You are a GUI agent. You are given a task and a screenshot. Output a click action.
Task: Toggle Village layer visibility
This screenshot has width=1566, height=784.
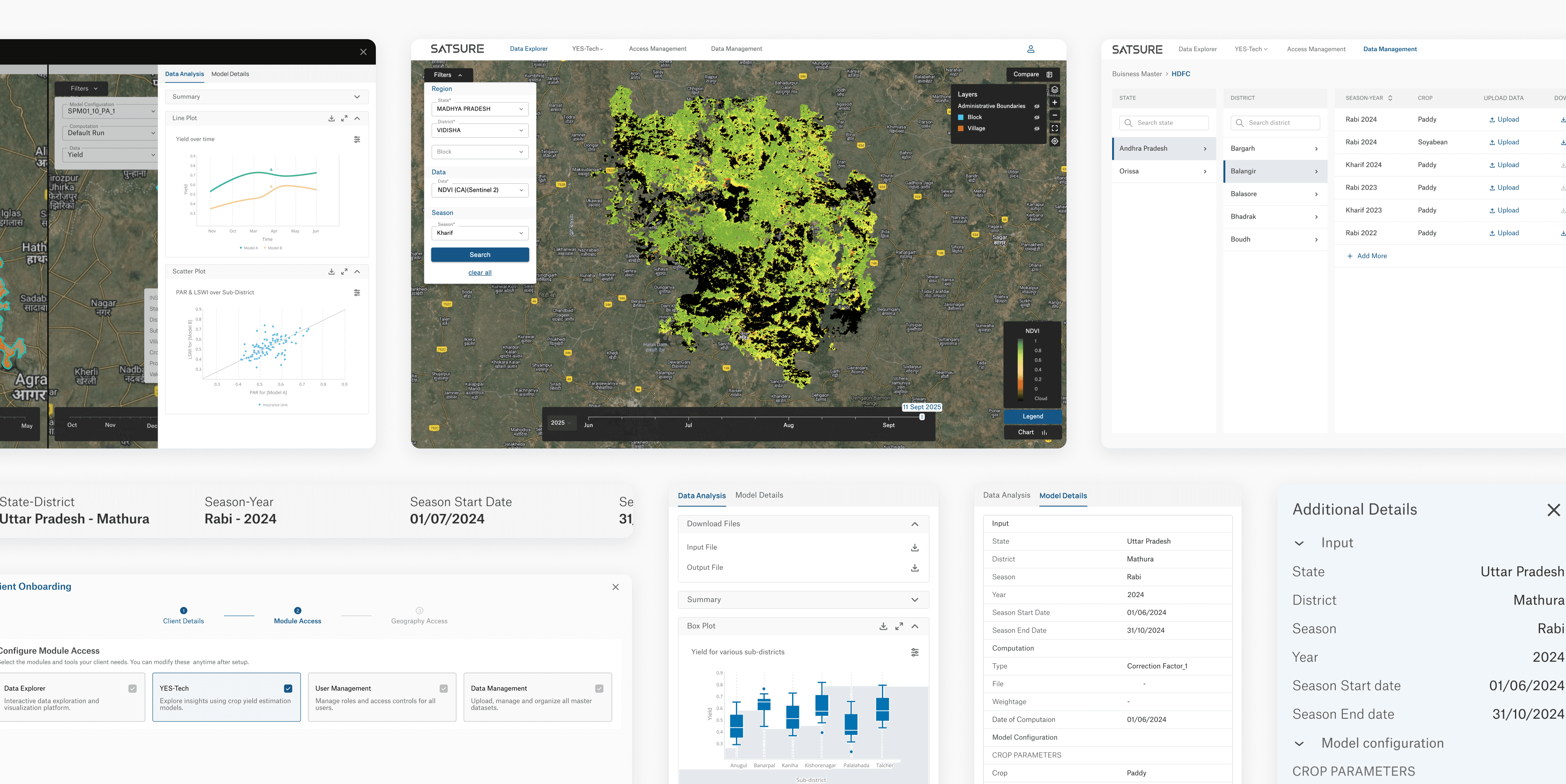1036,129
